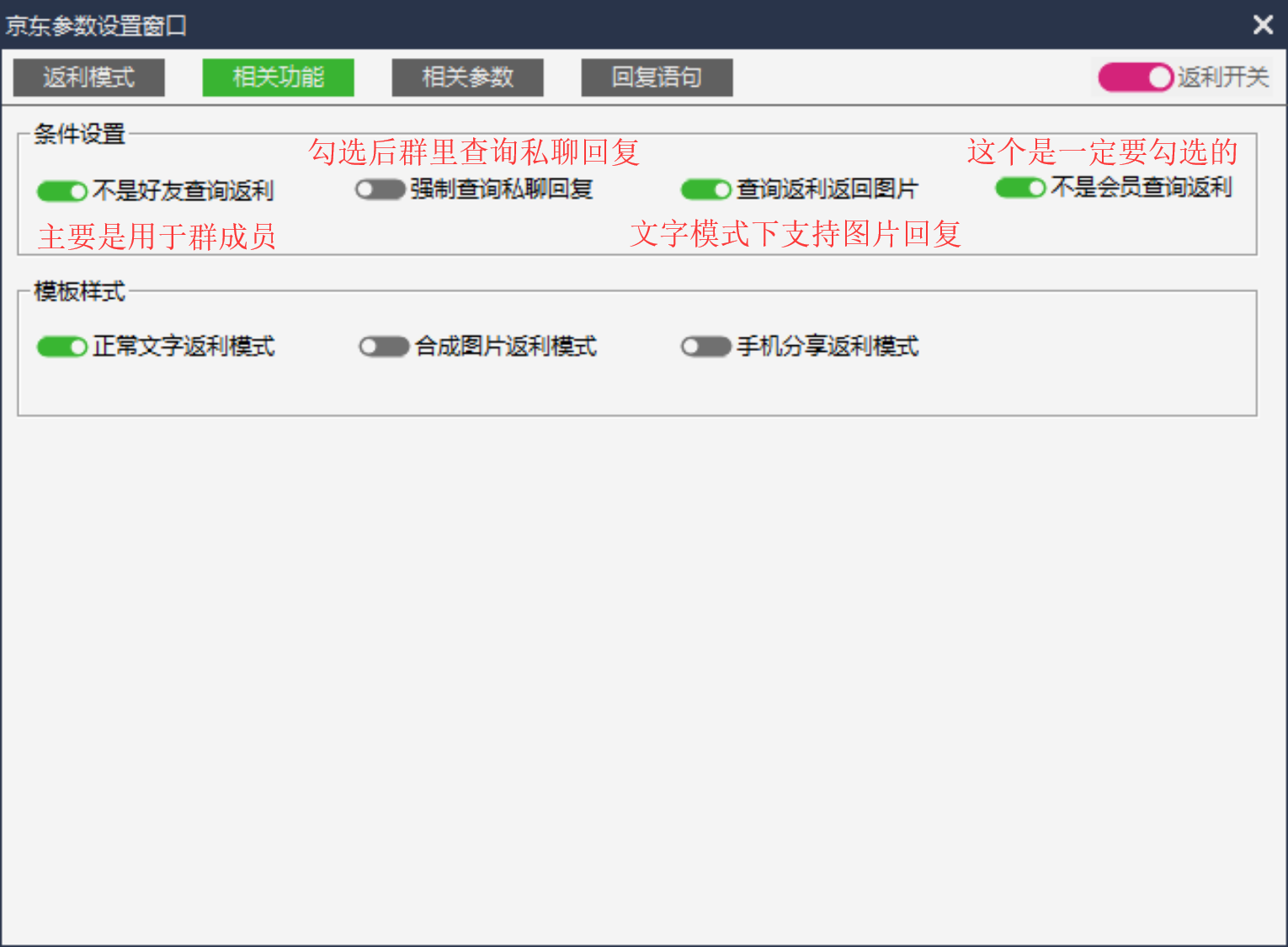Screen dimensions: 1288x947
Task: Close the 京东参数设置窗口 window
Action: click(1263, 24)
